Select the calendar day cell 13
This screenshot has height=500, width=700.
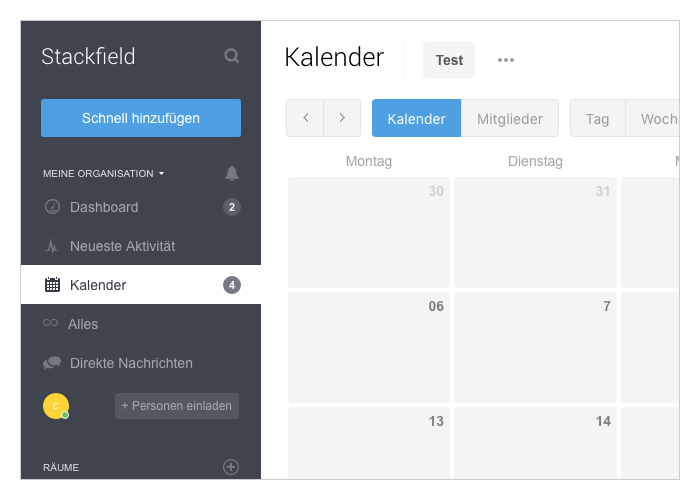click(x=369, y=442)
